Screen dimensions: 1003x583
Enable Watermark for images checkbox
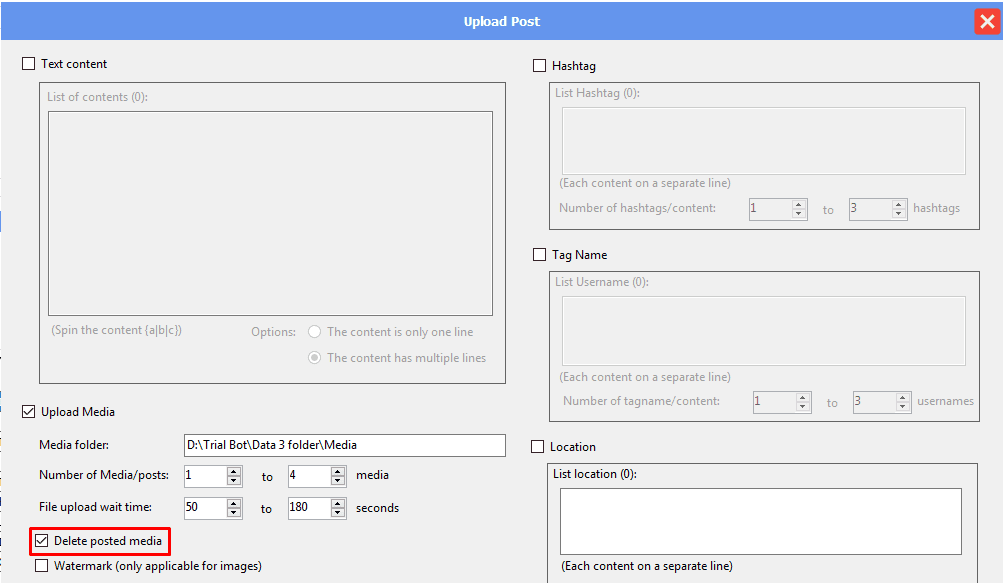[x=42, y=566]
